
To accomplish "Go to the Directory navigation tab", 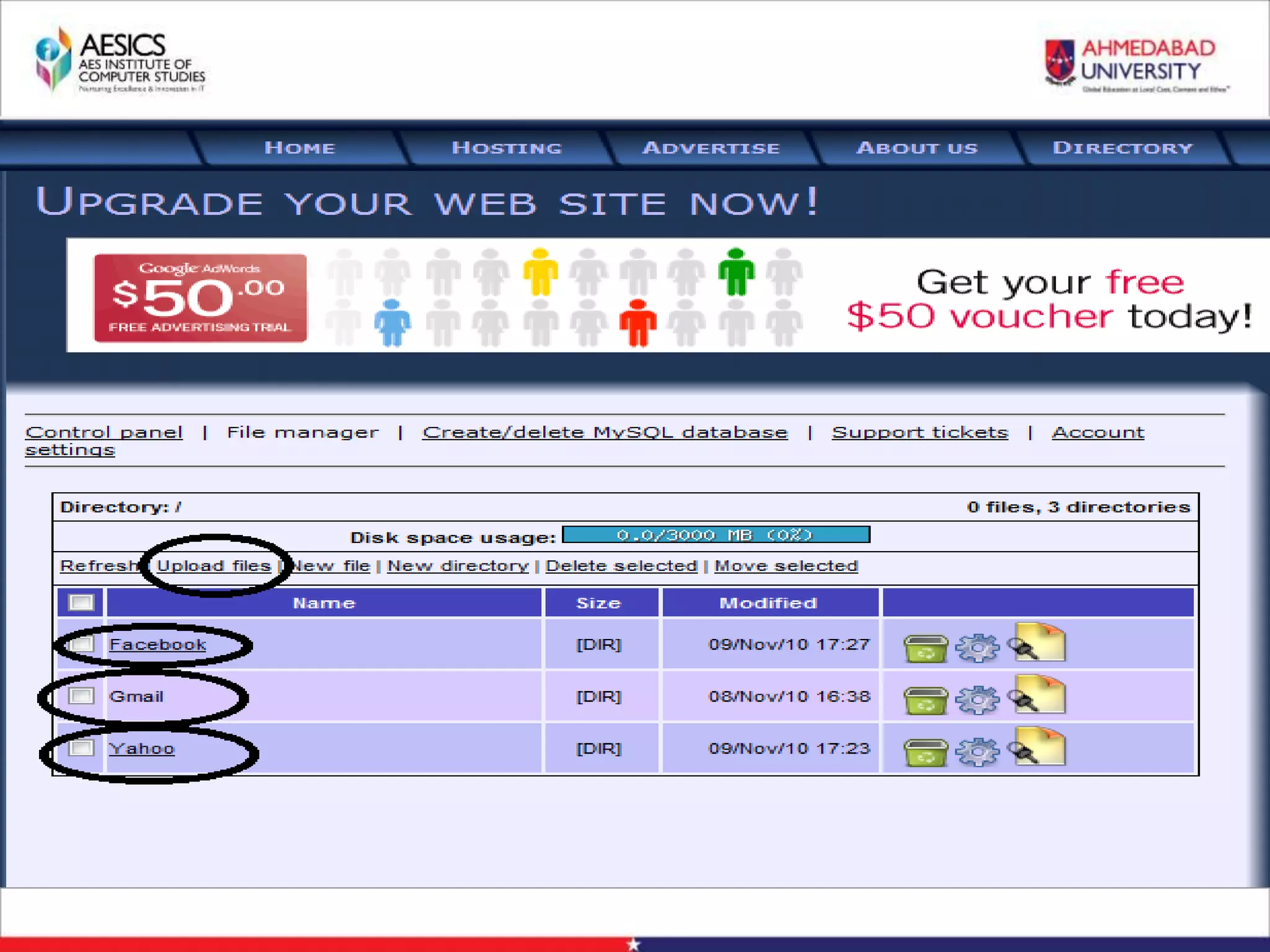I will click(1122, 148).
